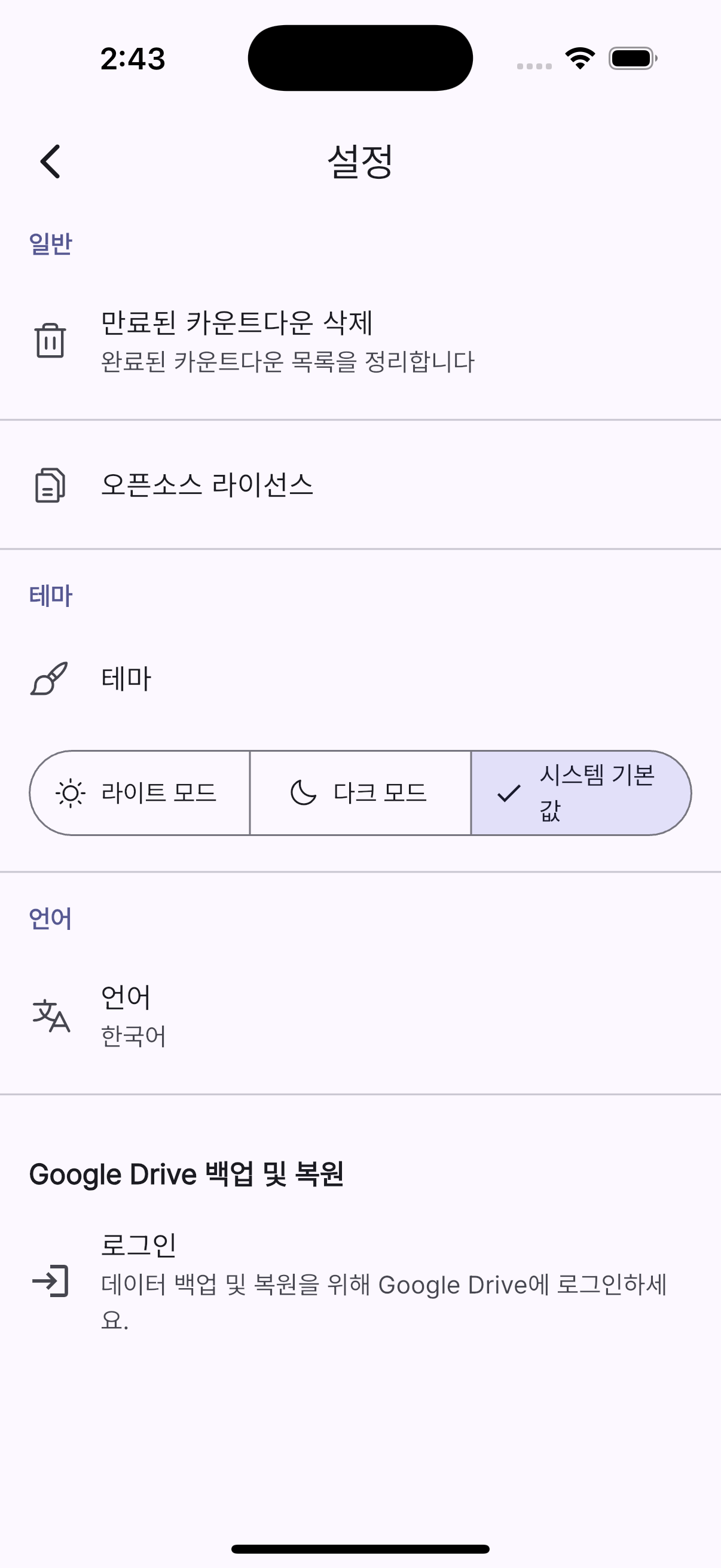Tap 로그인 to sign in

click(x=139, y=1244)
